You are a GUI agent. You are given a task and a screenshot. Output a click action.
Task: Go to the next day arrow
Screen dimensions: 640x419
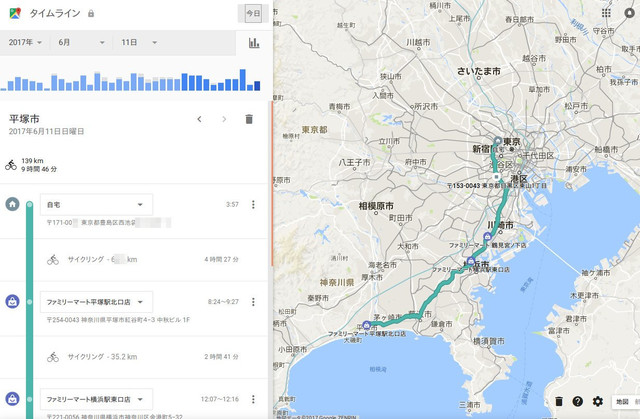coord(224,119)
